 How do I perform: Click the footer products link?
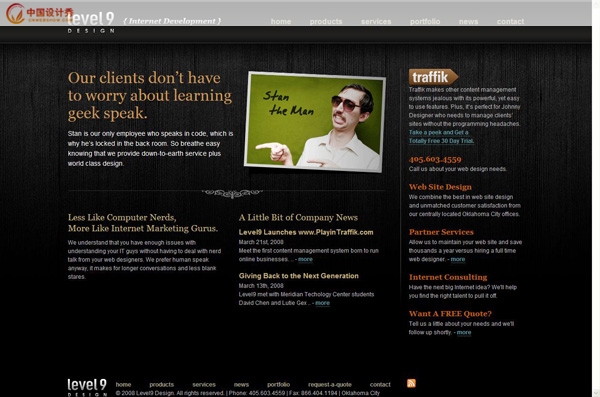[x=161, y=384]
